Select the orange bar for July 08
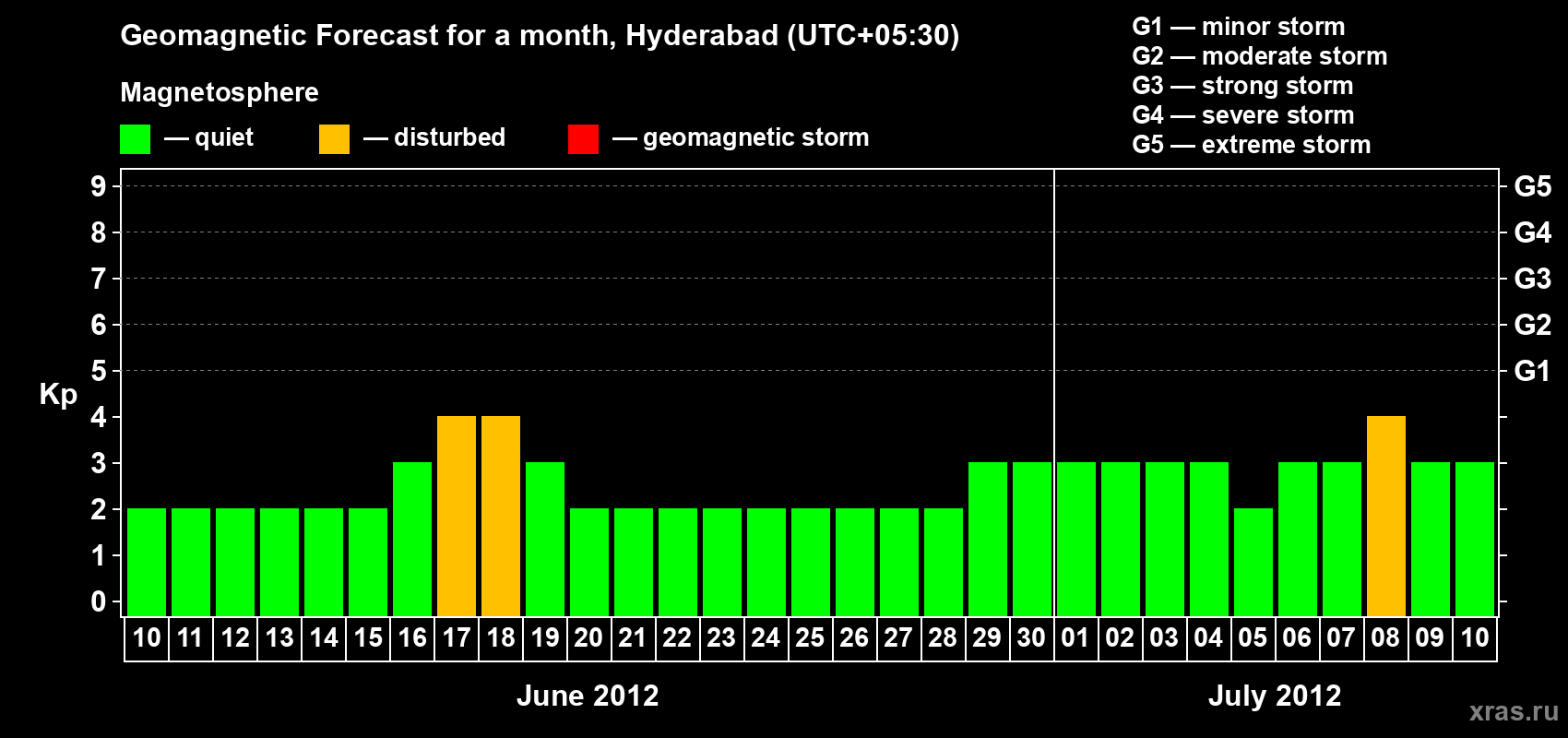The image size is (1568, 738). click(x=1386, y=516)
